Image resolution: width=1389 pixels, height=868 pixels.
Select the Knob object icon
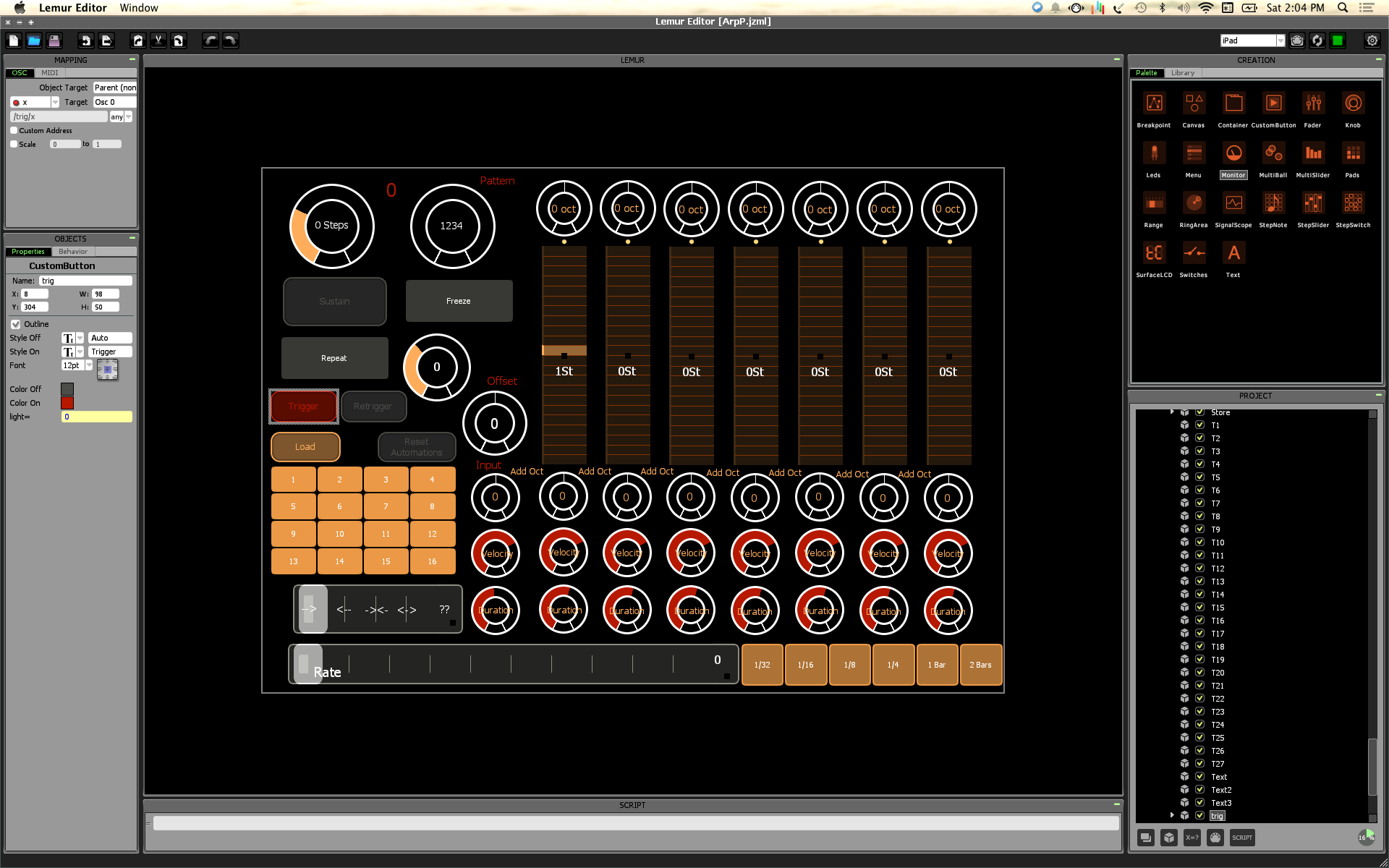1353,103
